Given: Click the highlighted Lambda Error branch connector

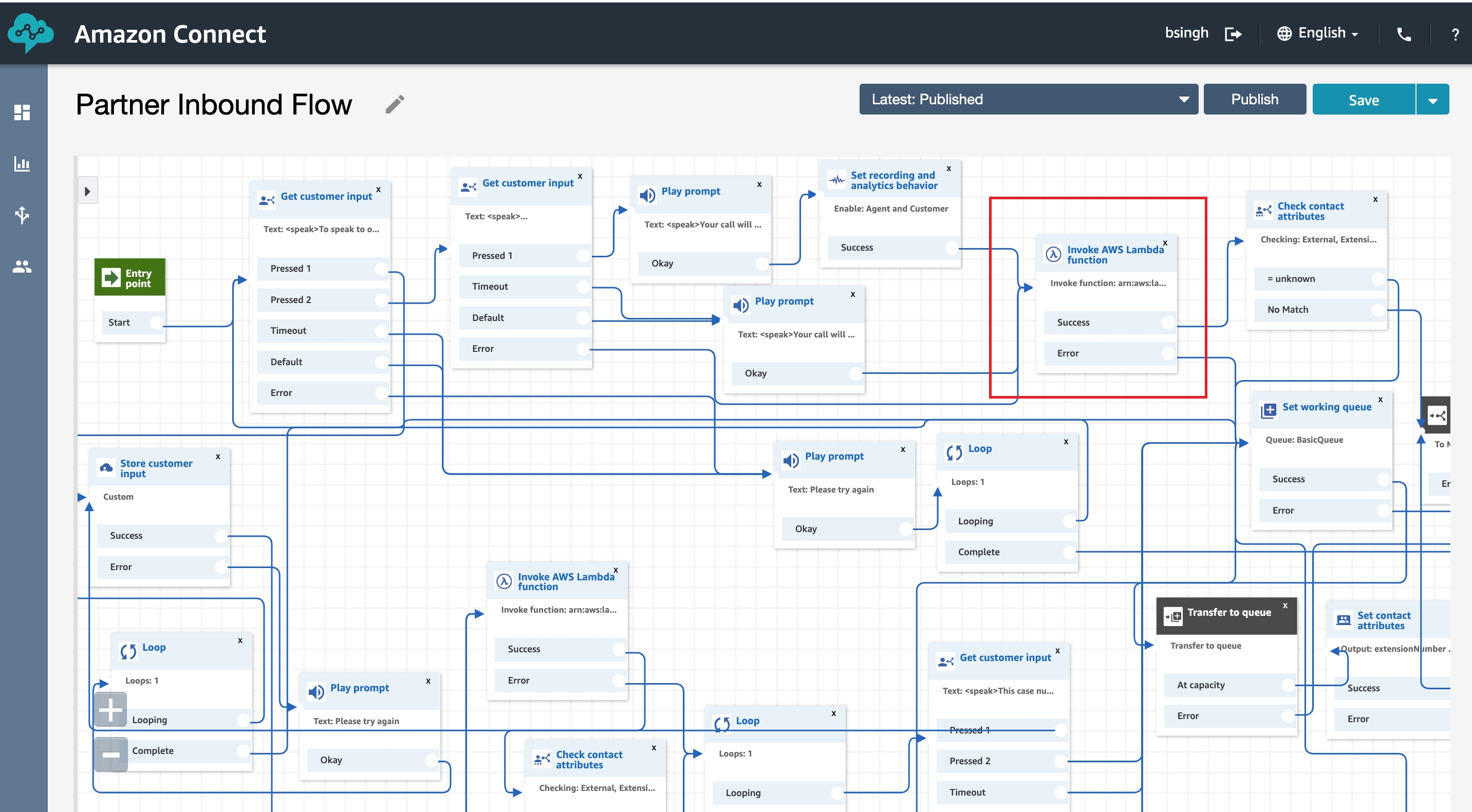Looking at the screenshot, I should pos(1169,353).
